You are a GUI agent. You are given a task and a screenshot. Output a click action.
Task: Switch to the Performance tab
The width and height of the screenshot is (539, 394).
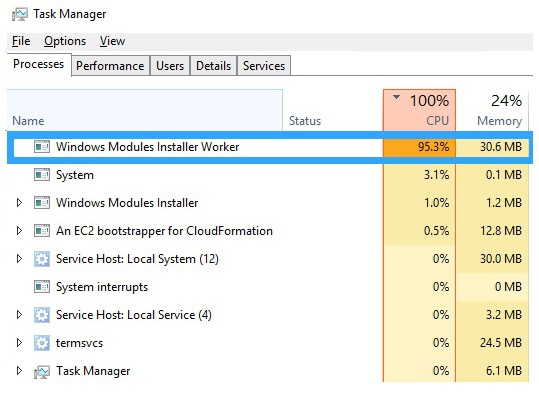click(110, 66)
